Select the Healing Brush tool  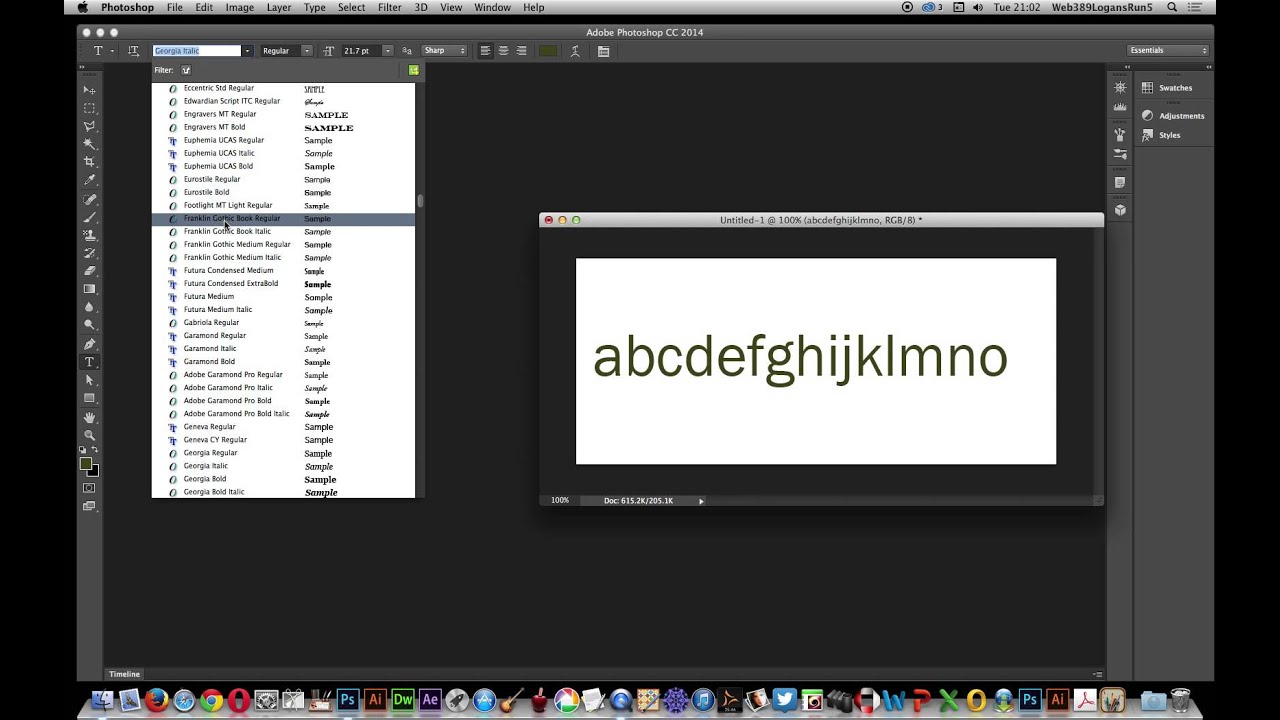tap(89, 199)
